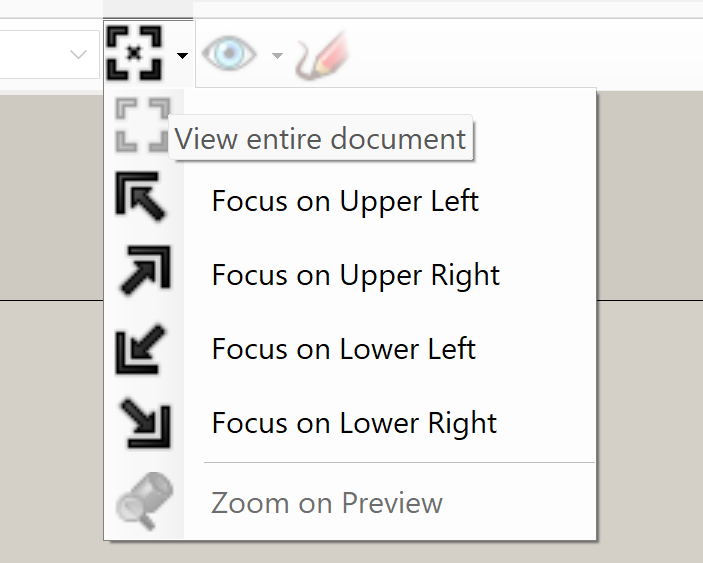Choose the Focus on Upper Right menu entry
703x563 pixels.
pyautogui.click(x=356, y=275)
